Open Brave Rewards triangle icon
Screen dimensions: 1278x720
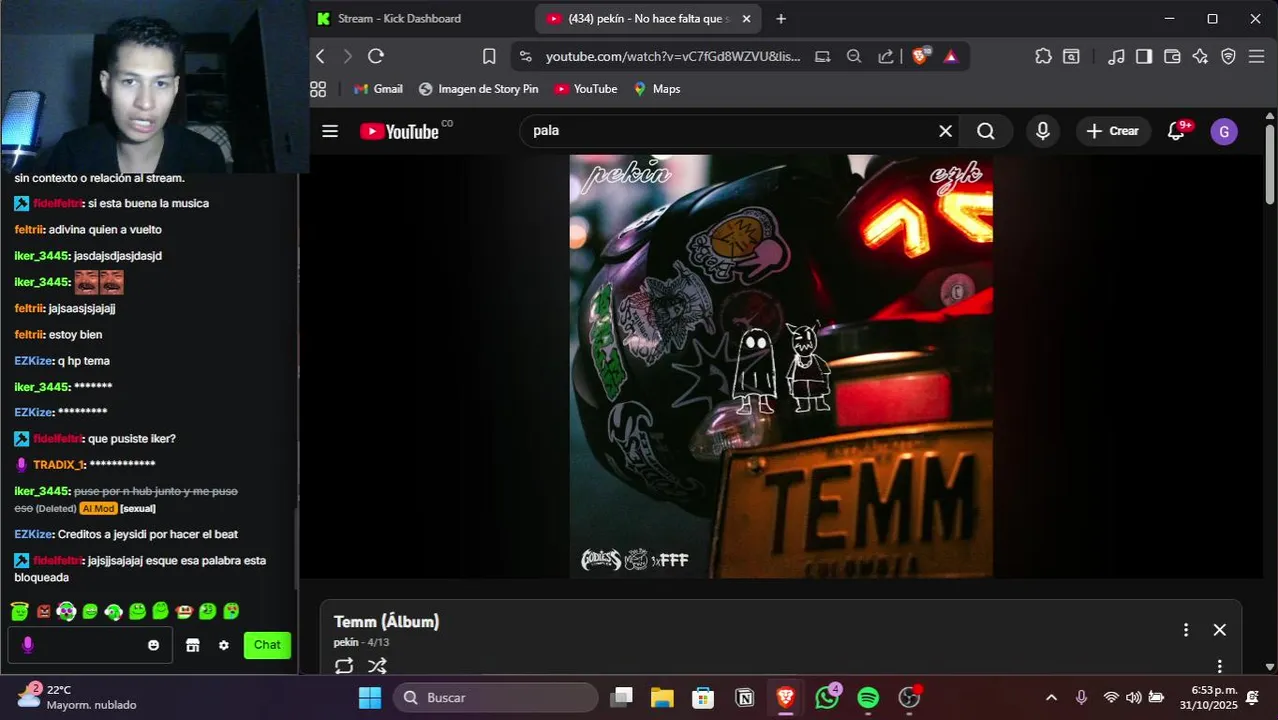(951, 56)
